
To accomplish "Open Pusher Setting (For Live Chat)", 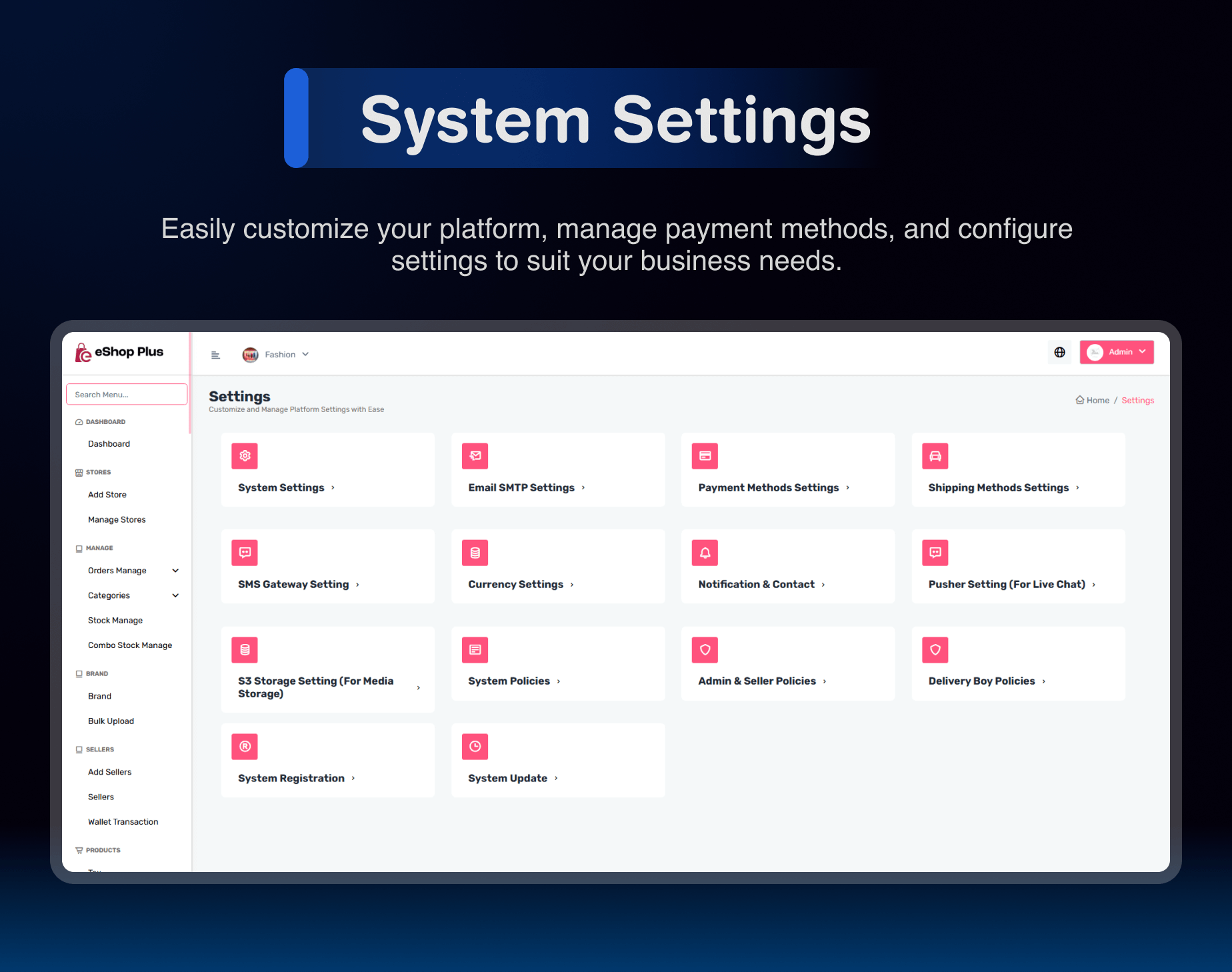I will [1018, 567].
